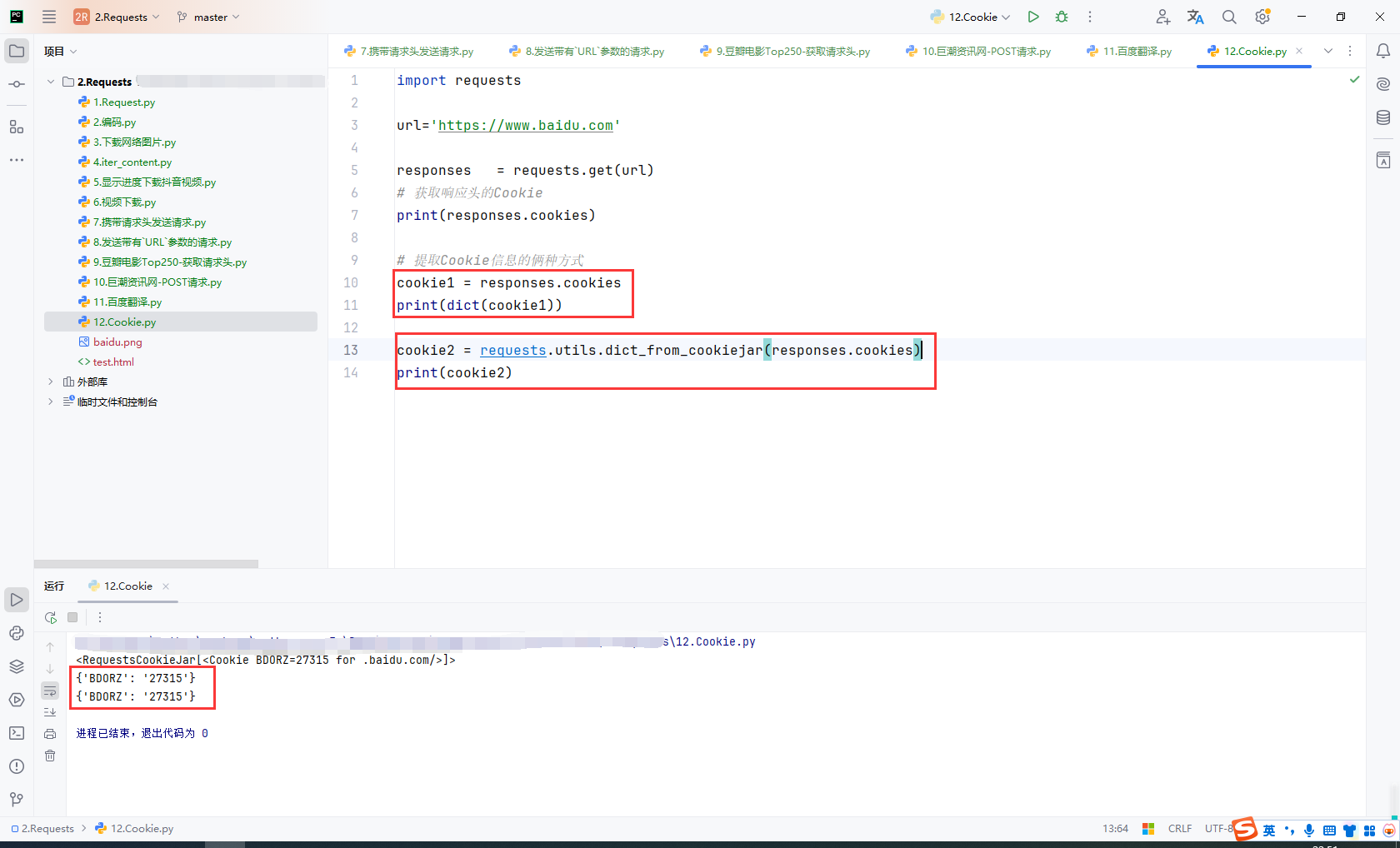Open the Terminal tool window
Image resolution: width=1400 pixels, height=848 pixels.
click(x=17, y=733)
